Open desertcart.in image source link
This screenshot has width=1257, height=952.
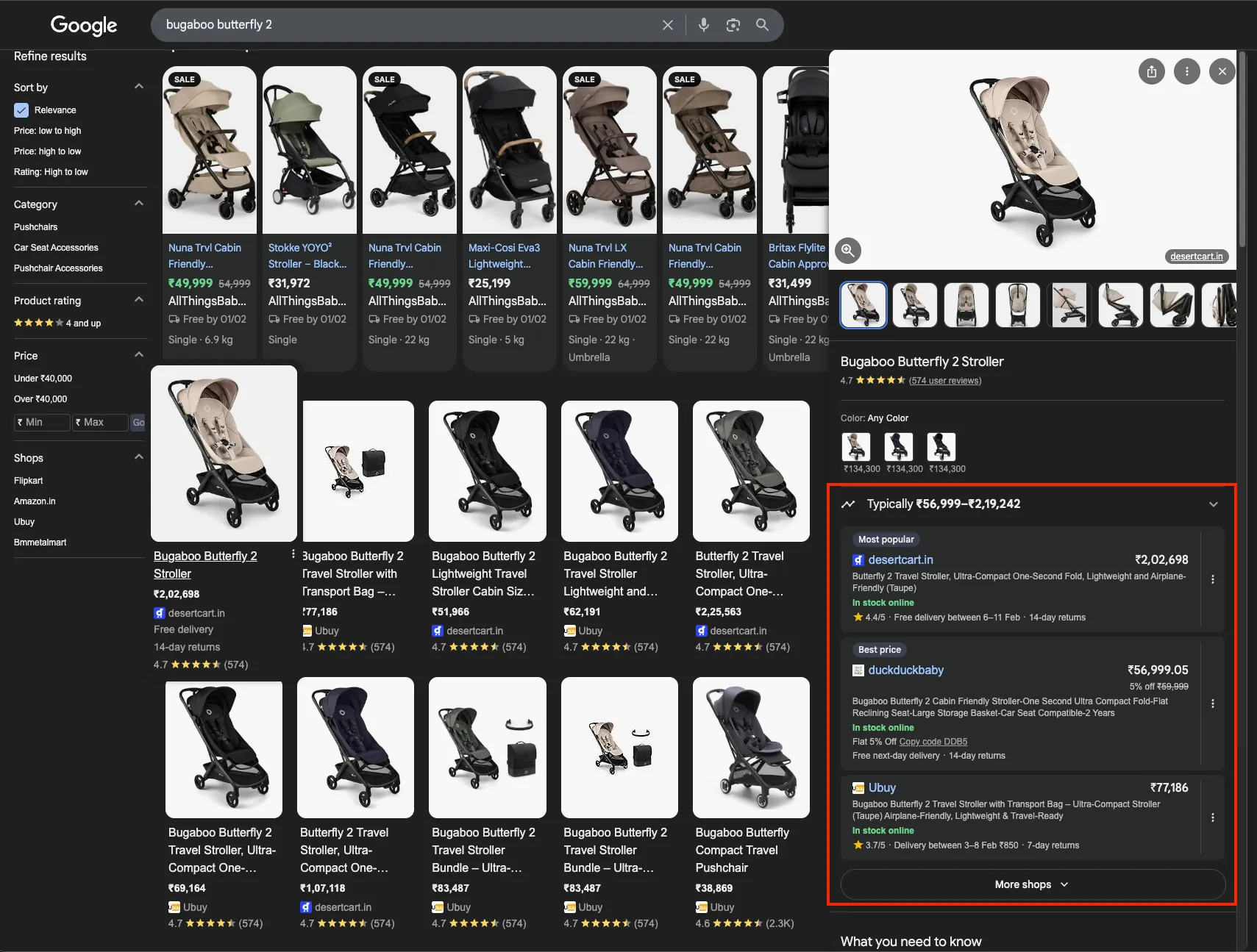(1197, 257)
